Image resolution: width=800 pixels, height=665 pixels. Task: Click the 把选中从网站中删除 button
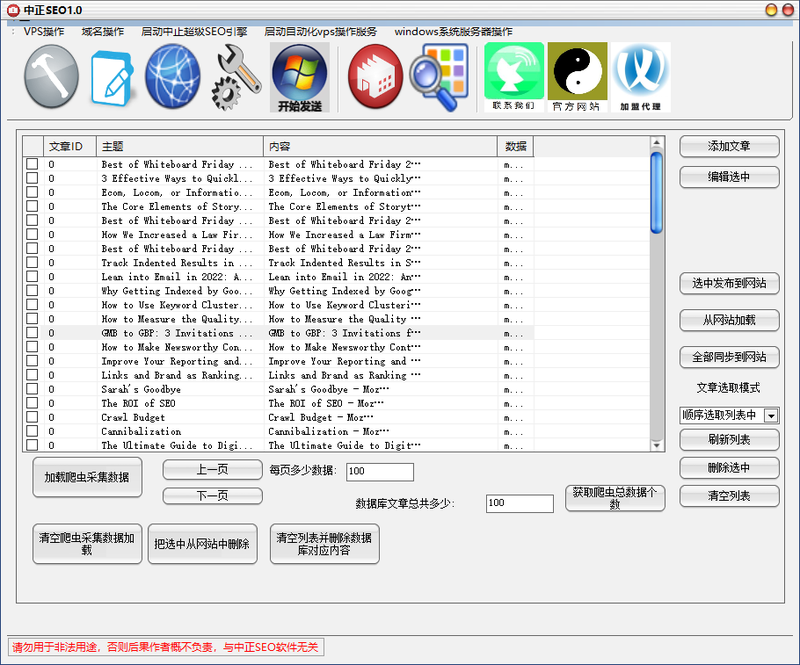pos(202,544)
